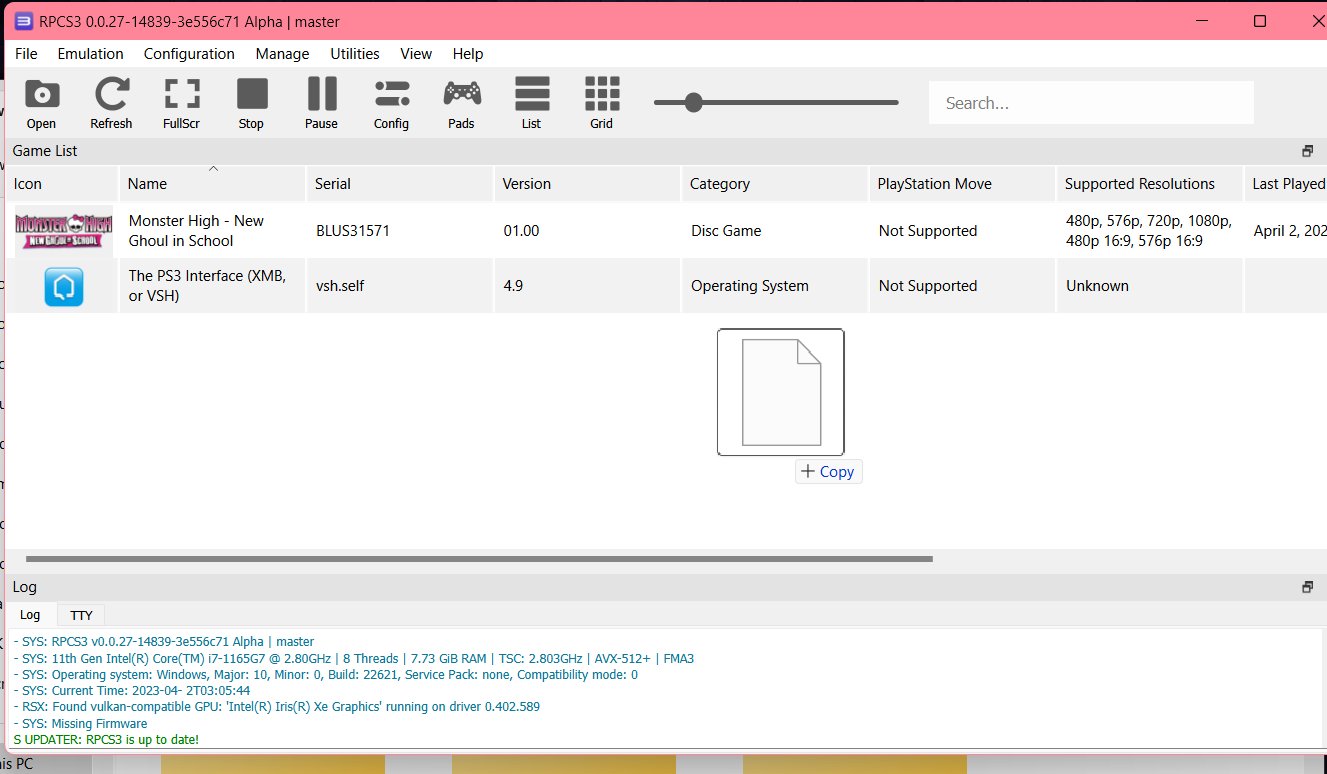This screenshot has width=1327, height=774.
Task: Switch to Grid view
Action: coord(601,100)
